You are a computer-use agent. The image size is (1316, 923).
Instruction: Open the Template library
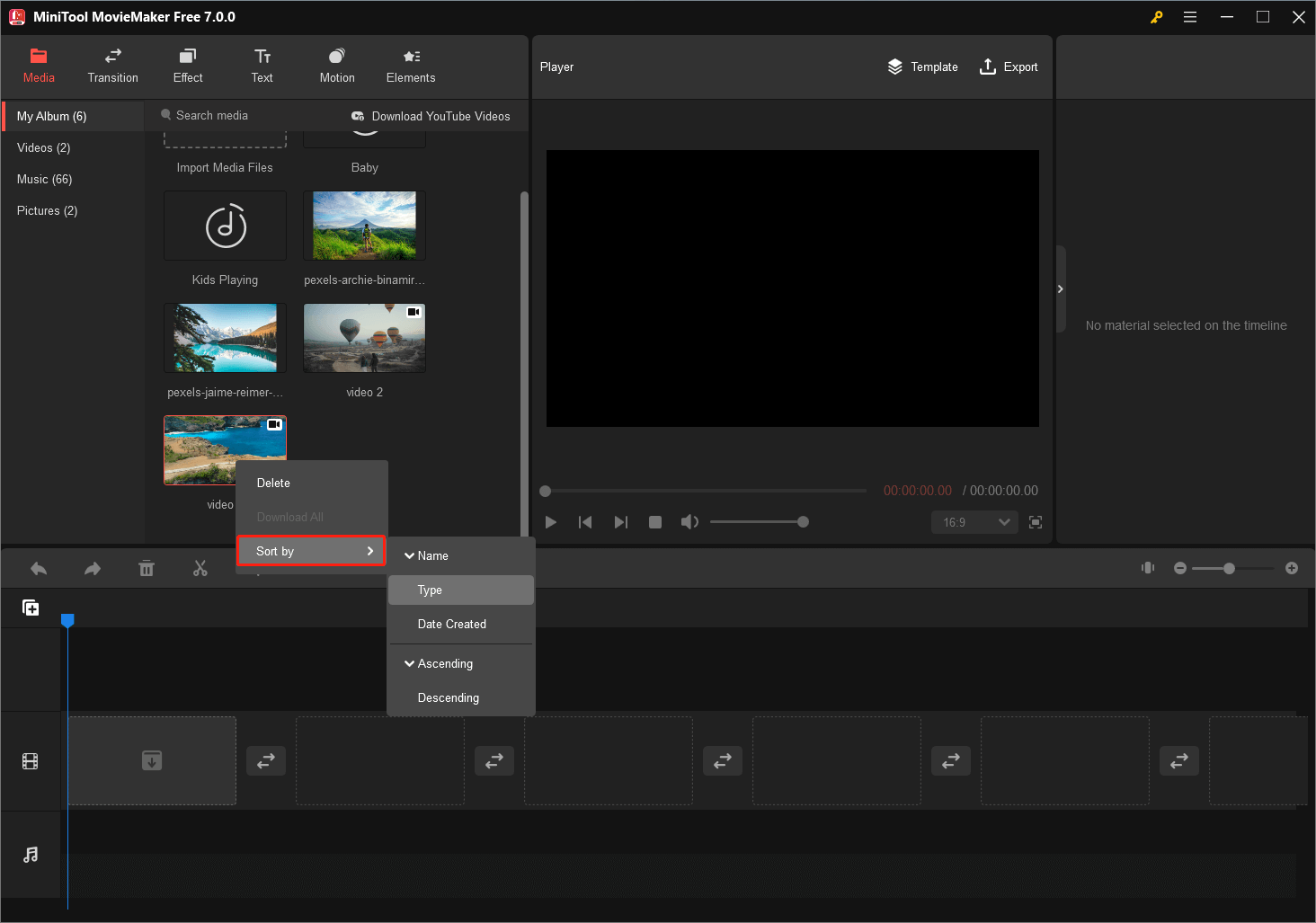922,67
